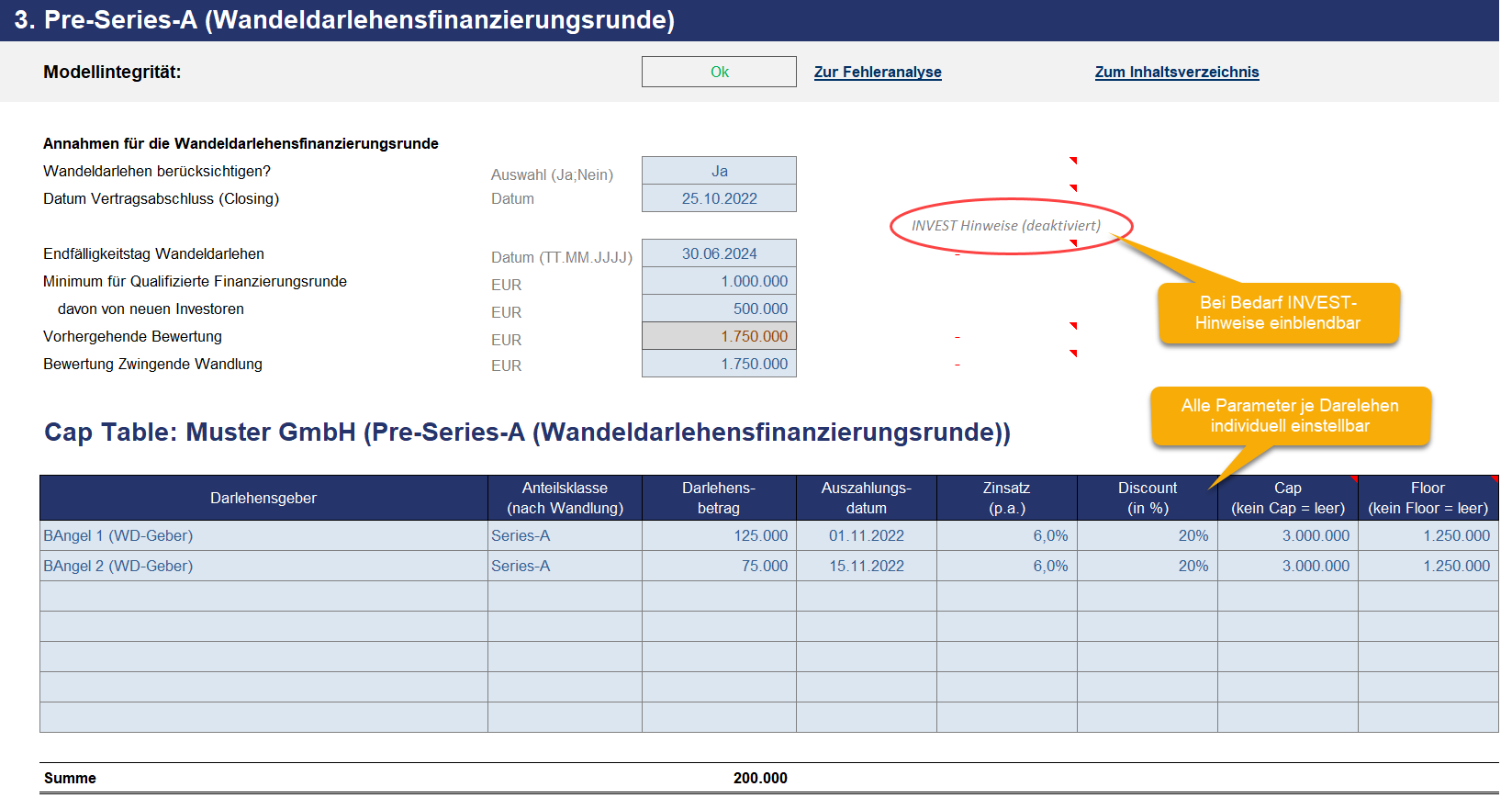The image size is (1512, 809).
Task: Select Series-A class cell for BAngel 2
Action: 565,566
